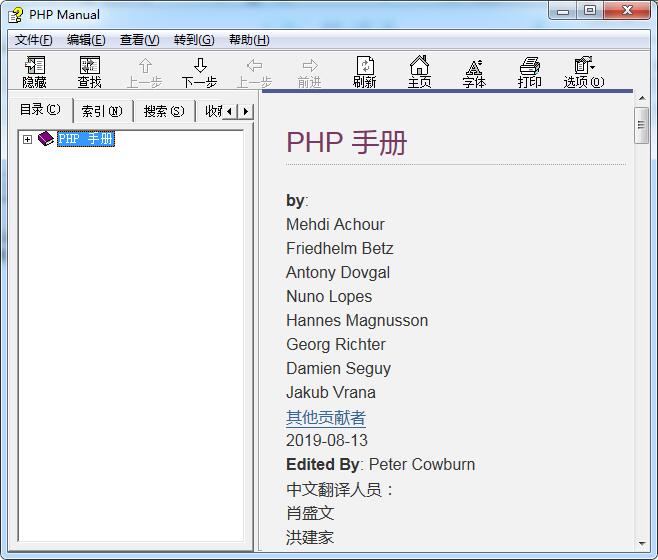Image resolution: width=658 pixels, height=560 pixels.
Task: Click the purple book icon beside PHP 手册
Action: point(46,139)
